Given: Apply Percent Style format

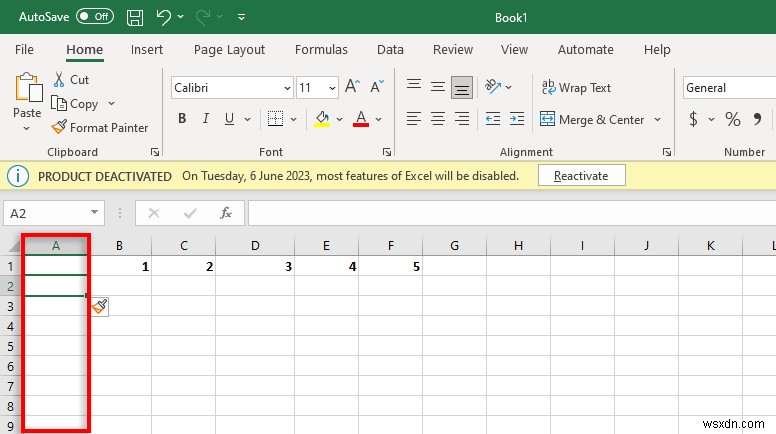Looking at the screenshot, I should click(732, 119).
